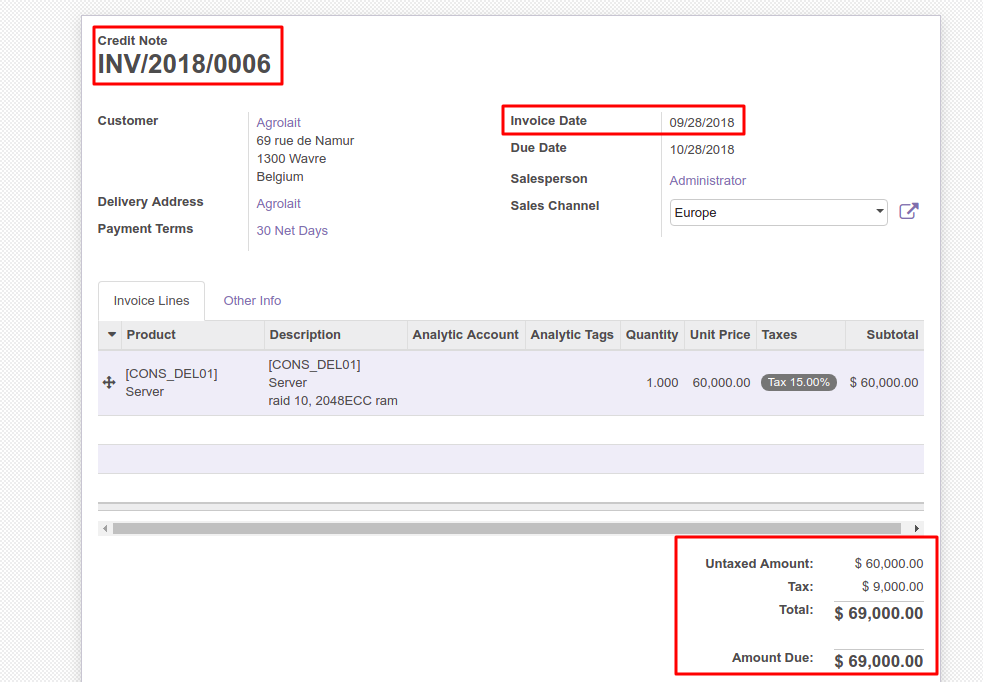
Task: Click the 30 Net Days payment terms link
Action: 292,230
